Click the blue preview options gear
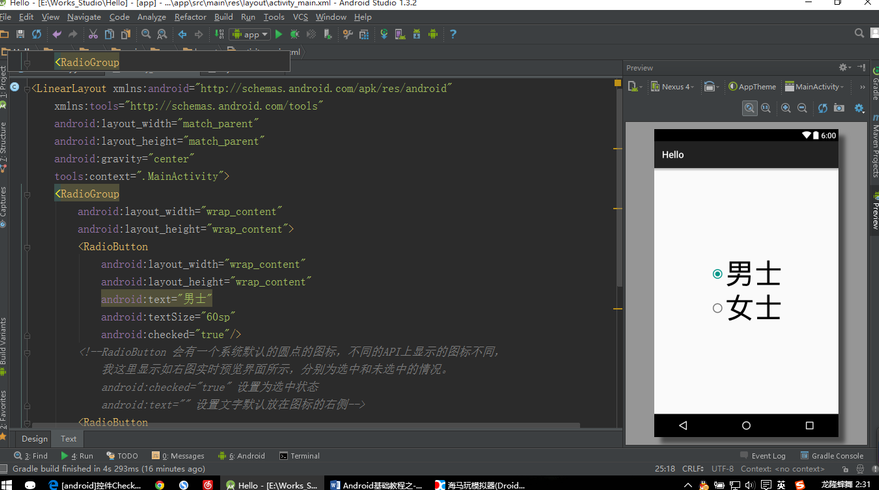 pos(859,108)
